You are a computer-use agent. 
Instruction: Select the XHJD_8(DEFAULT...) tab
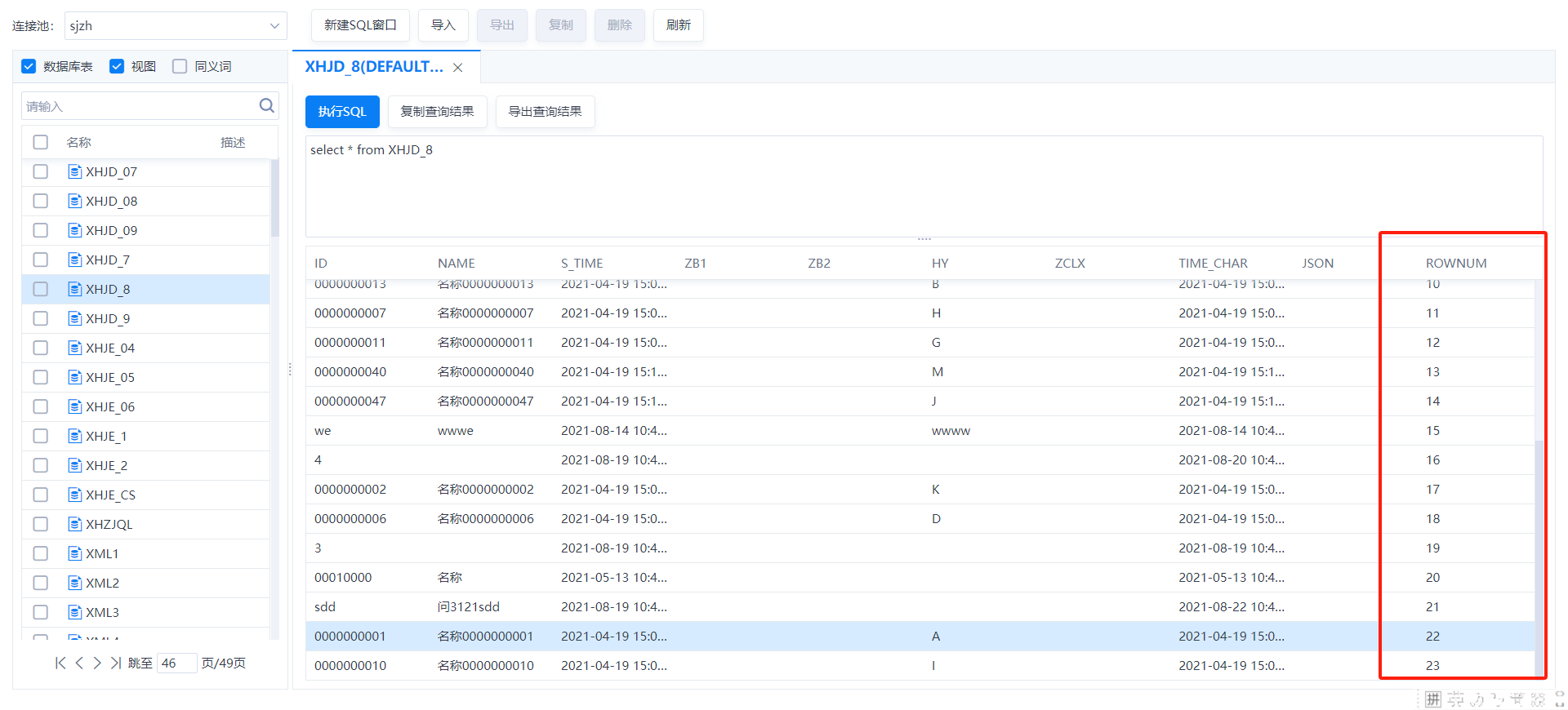coord(373,67)
